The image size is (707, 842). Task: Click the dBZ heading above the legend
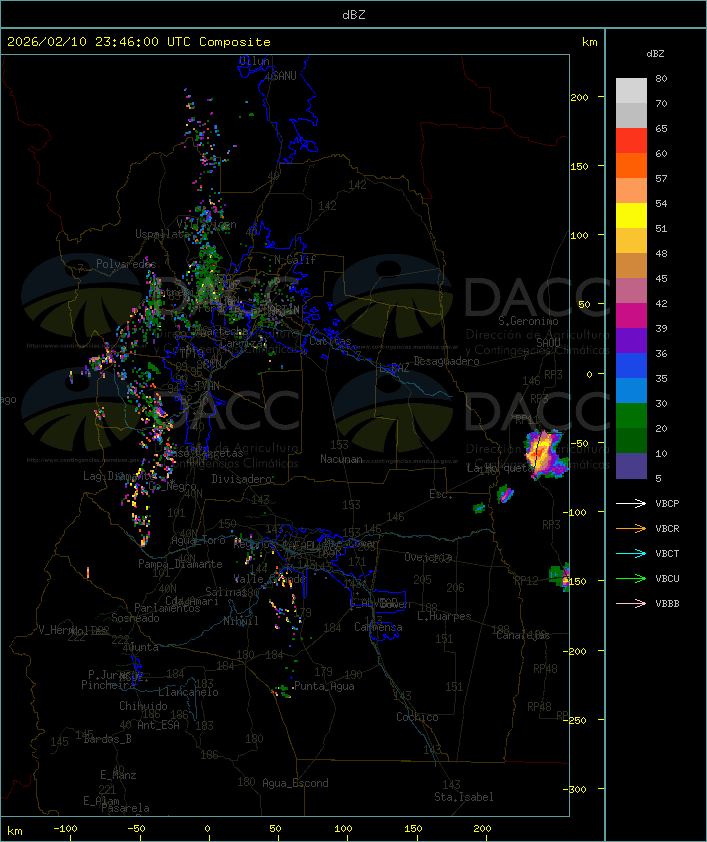(655, 54)
